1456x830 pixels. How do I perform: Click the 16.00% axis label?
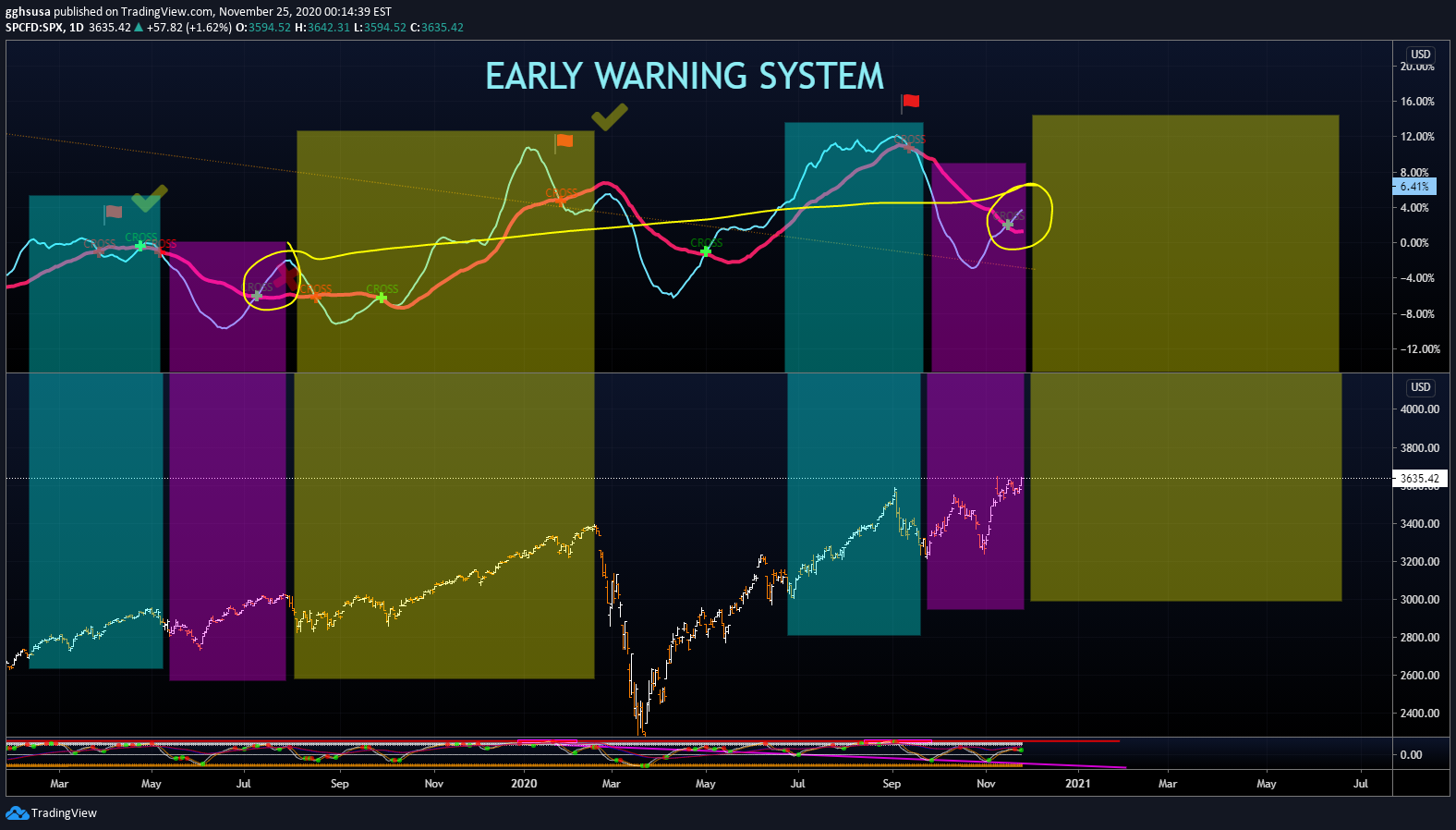(1417, 102)
